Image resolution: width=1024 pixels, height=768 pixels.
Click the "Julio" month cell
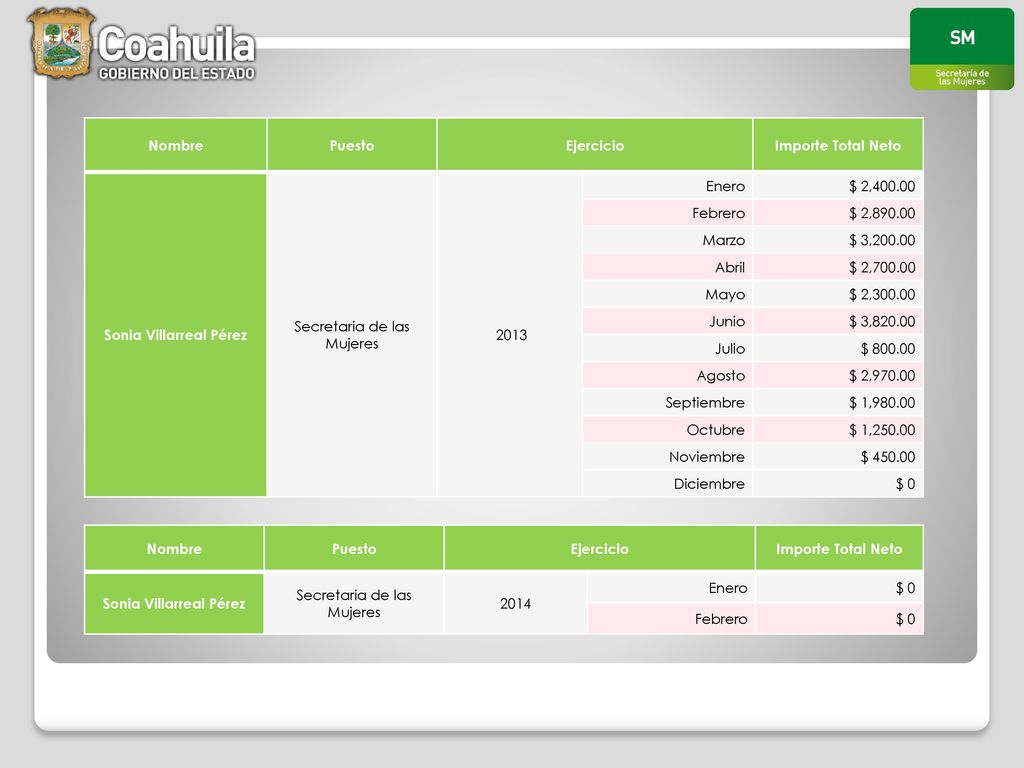[667, 349]
